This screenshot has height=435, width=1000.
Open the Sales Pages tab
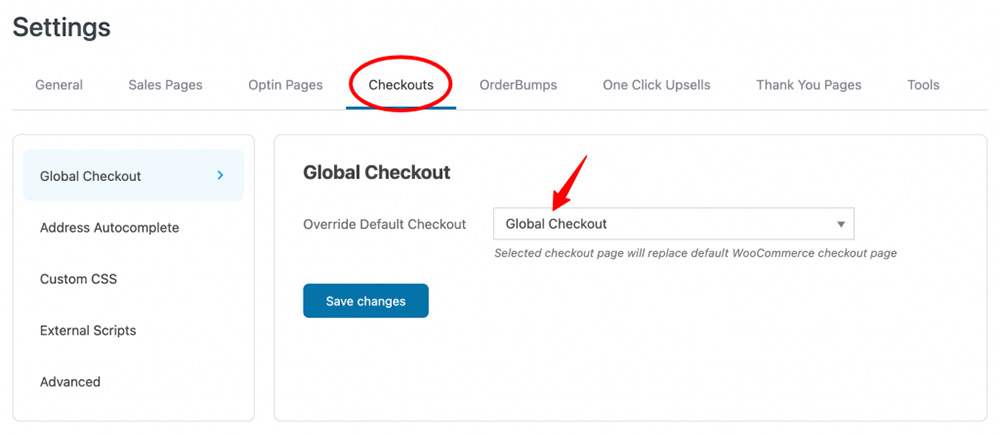[165, 85]
